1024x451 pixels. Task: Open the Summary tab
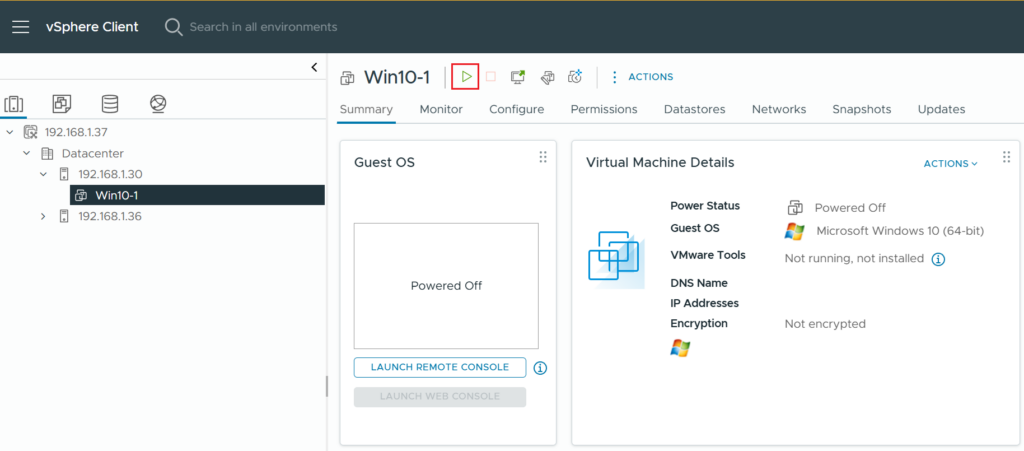[366, 110]
